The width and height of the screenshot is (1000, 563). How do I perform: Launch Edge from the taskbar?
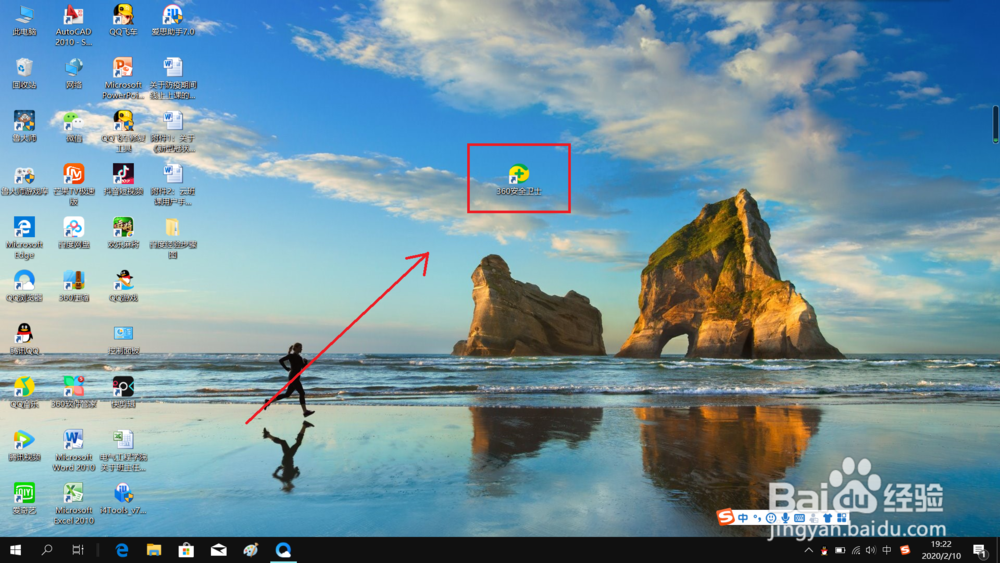click(122, 550)
